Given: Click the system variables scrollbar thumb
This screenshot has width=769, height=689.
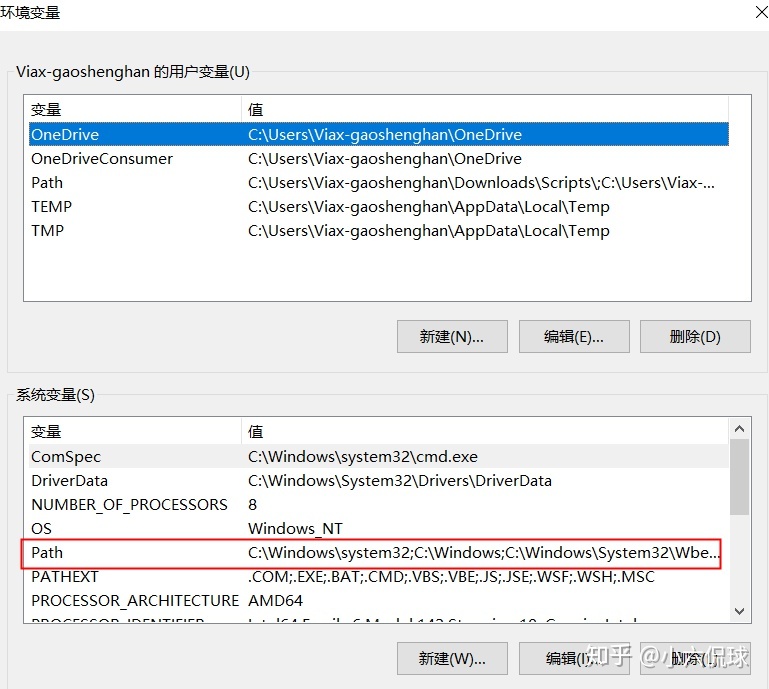Looking at the screenshot, I should pyautogui.click(x=740, y=477).
